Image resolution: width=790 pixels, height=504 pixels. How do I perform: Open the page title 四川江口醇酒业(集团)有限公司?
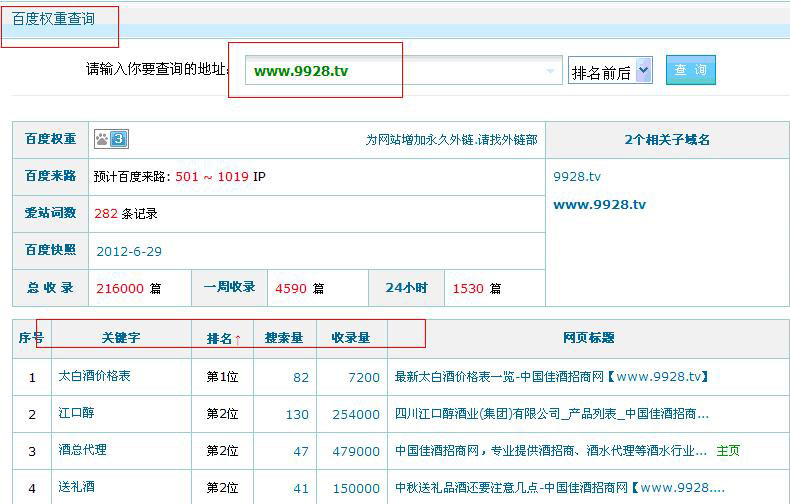click(552, 414)
